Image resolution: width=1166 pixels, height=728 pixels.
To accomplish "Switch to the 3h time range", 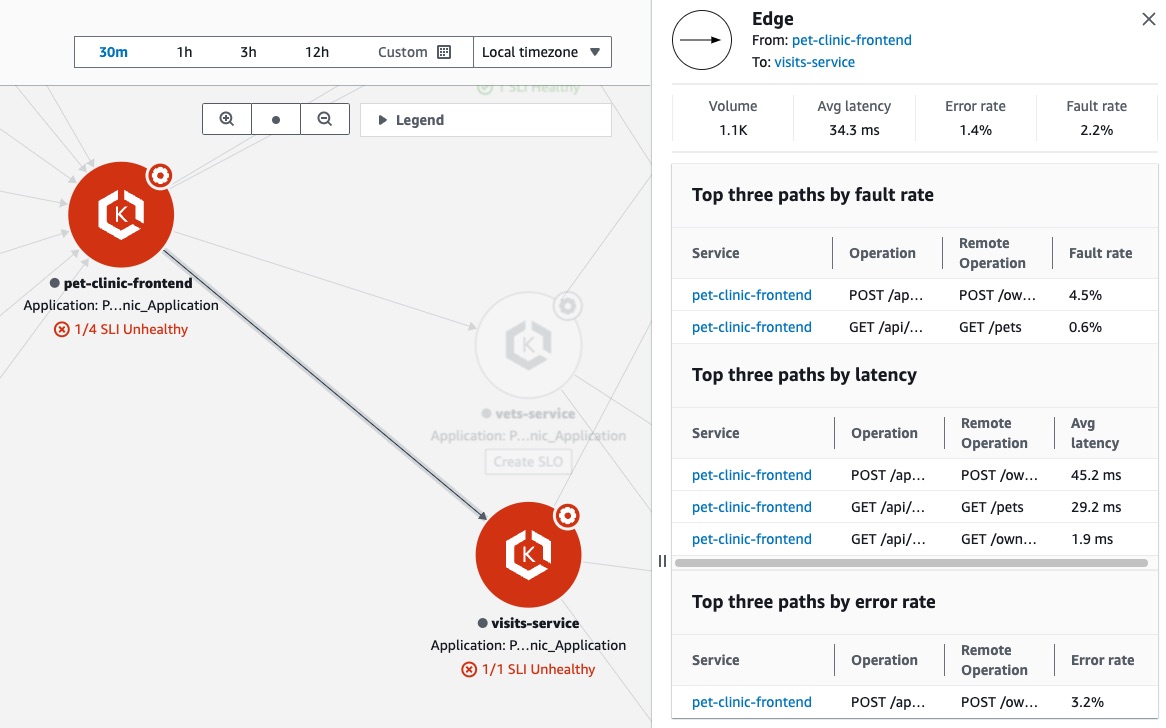I will (248, 52).
